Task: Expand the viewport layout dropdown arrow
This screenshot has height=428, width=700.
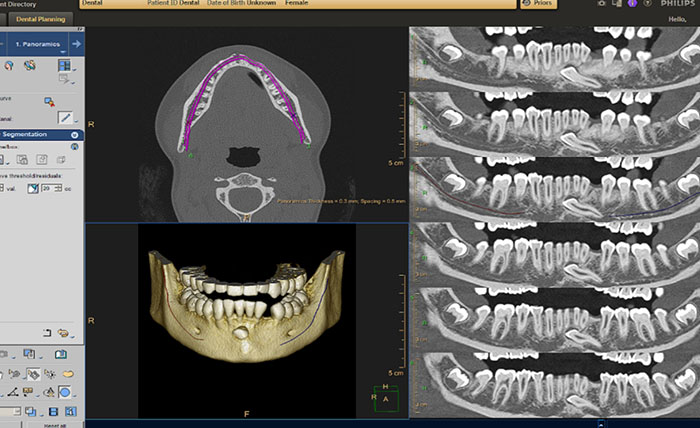Action: click(75, 69)
